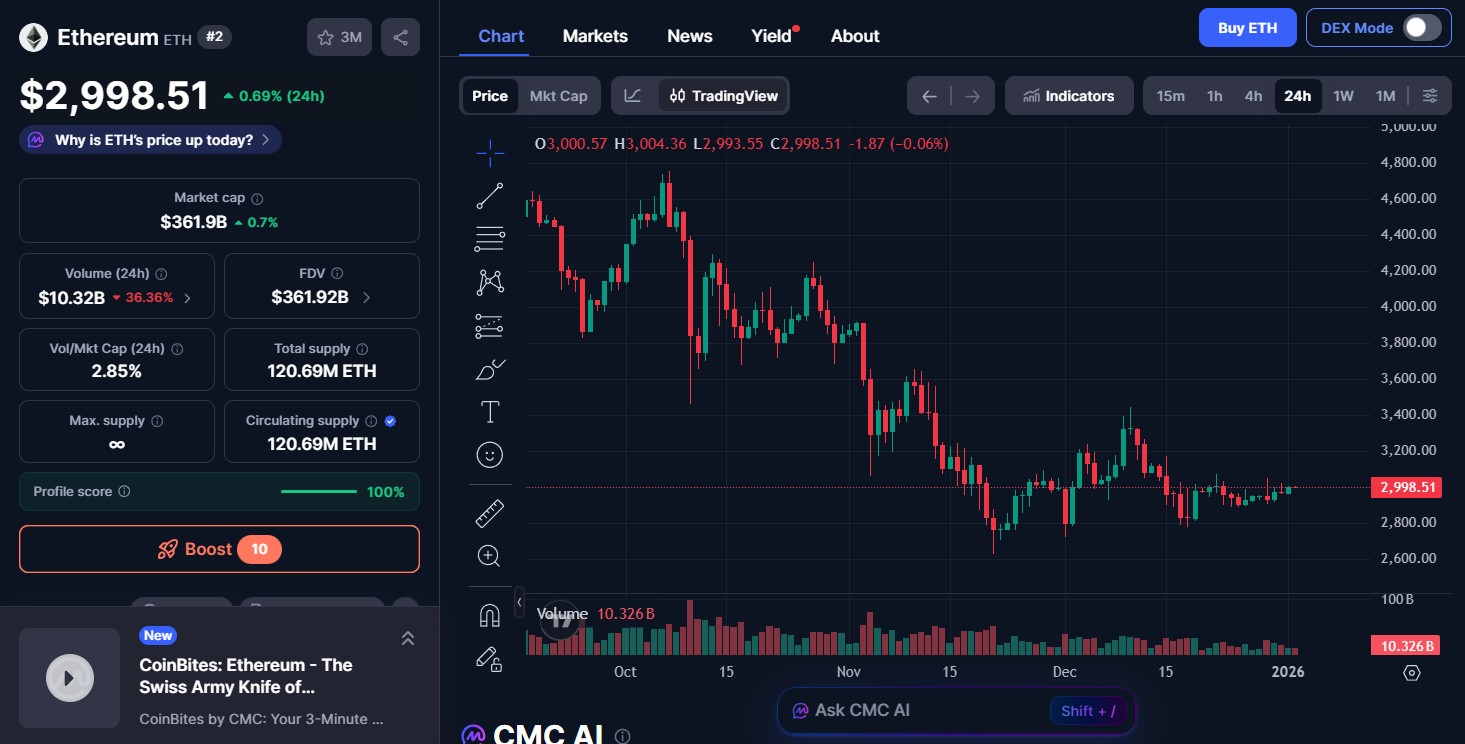Select the brush drawing tool
The image size is (1465, 744).
[x=489, y=369]
